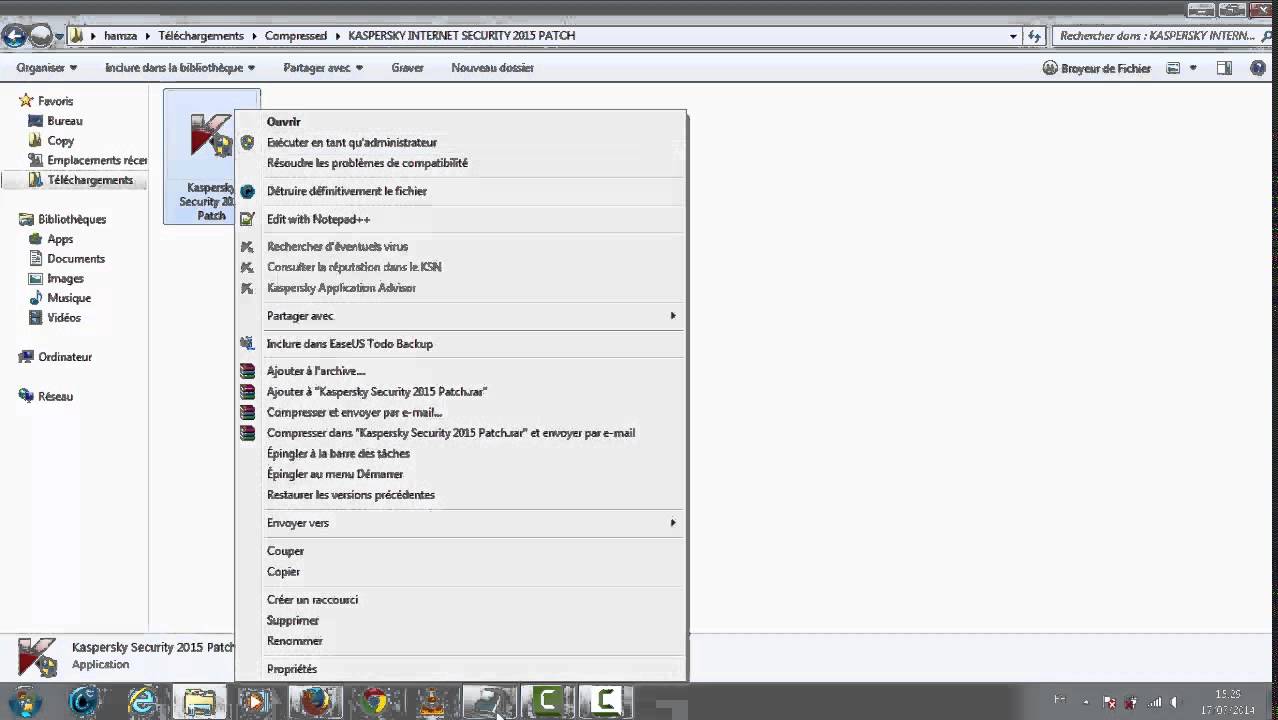Select Détruire définitivement le fichier
Image resolution: width=1278 pixels, height=720 pixels.
click(346, 191)
